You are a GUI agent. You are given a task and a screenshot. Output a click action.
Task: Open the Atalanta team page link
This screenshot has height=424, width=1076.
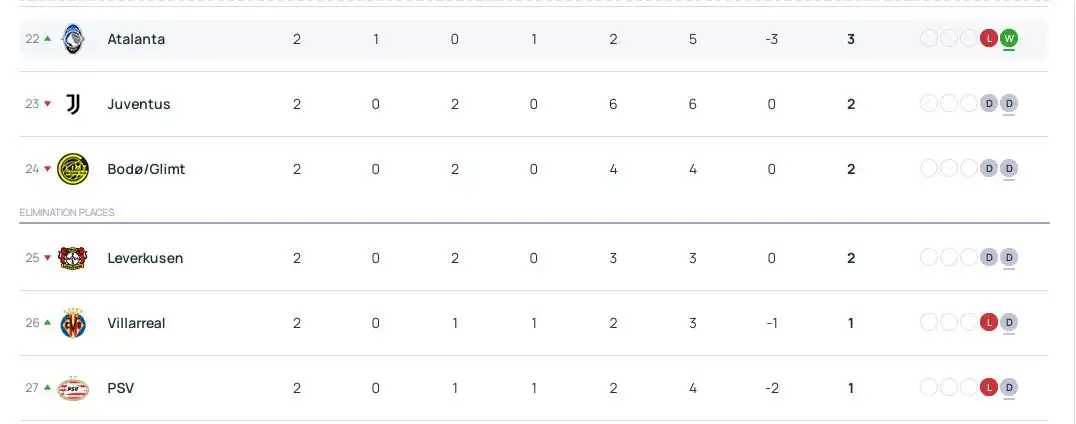pyautogui.click(x=136, y=39)
